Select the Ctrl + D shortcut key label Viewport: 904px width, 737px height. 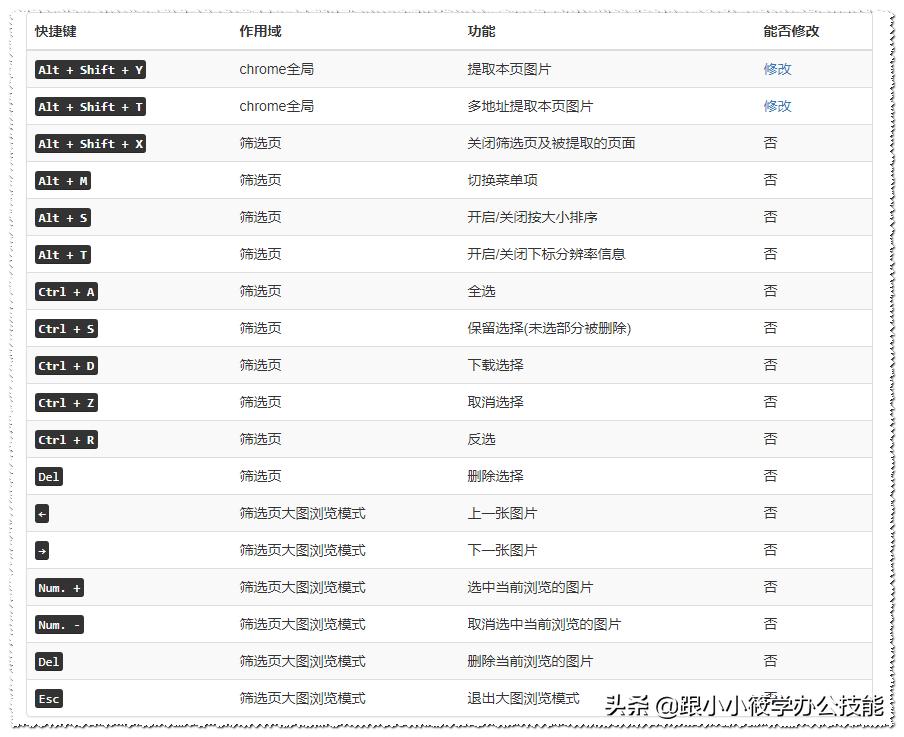[65, 365]
